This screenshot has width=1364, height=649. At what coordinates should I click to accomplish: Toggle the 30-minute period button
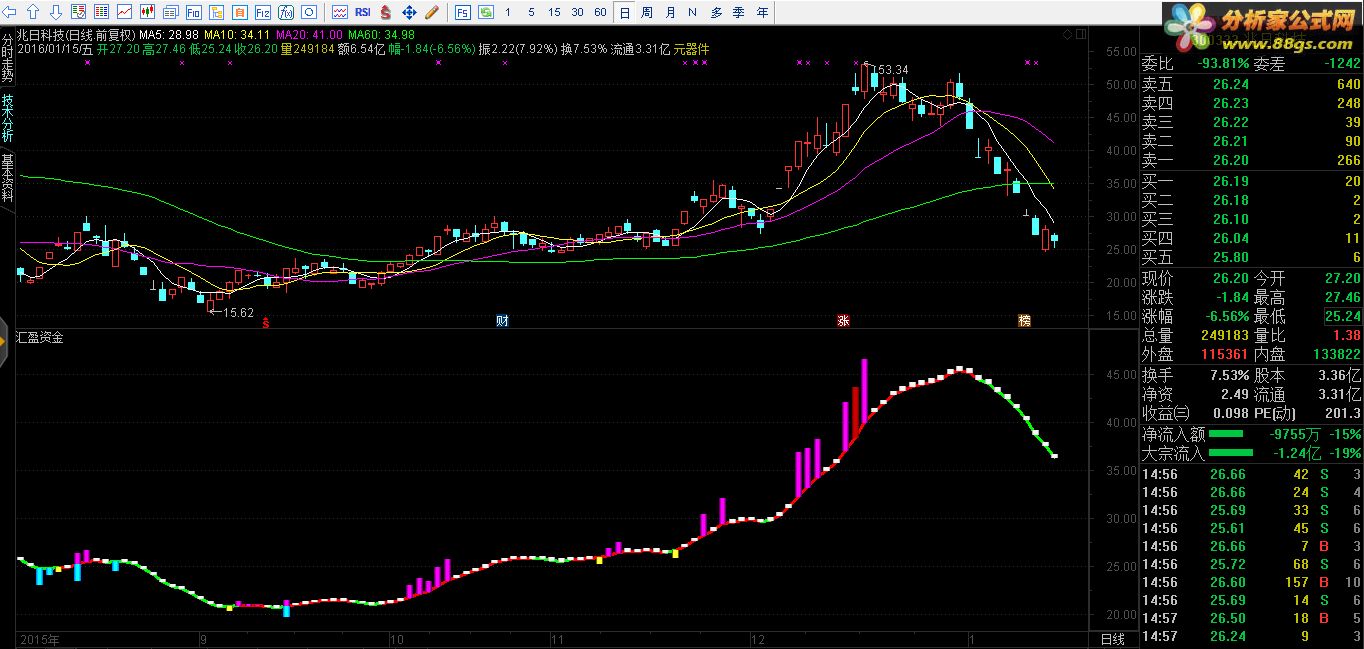577,12
